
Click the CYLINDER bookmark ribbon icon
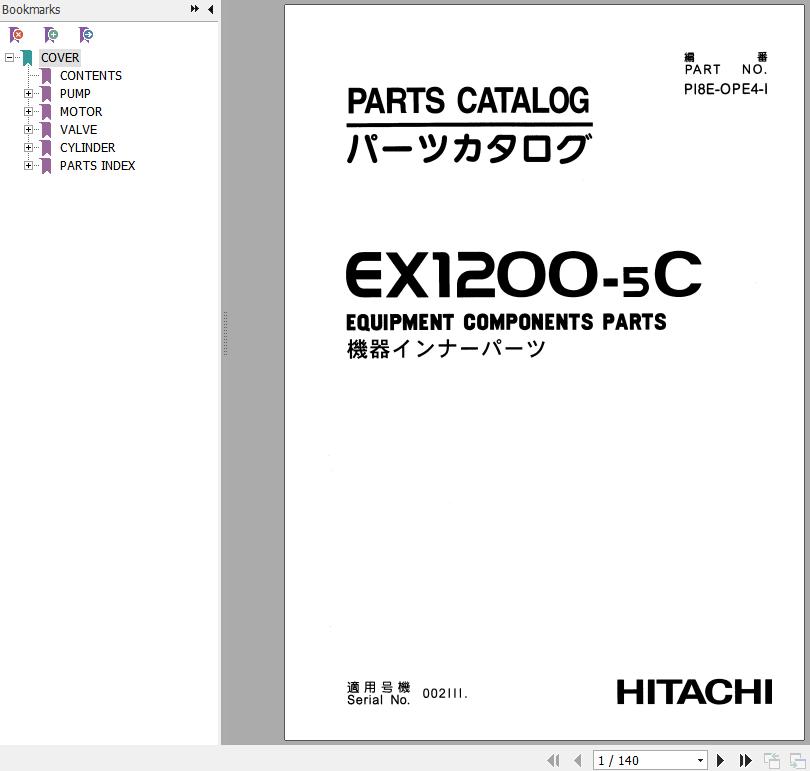pyautogui.click(x=46, y=148)
